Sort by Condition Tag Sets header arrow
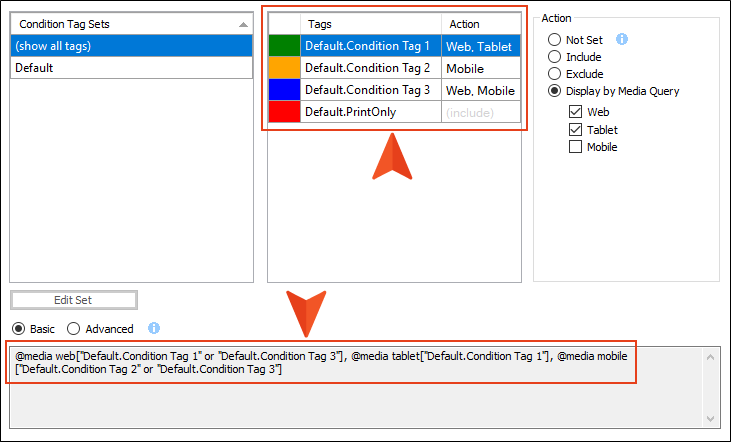The height and width of the screenshot is (442, 731). point(243,24)
